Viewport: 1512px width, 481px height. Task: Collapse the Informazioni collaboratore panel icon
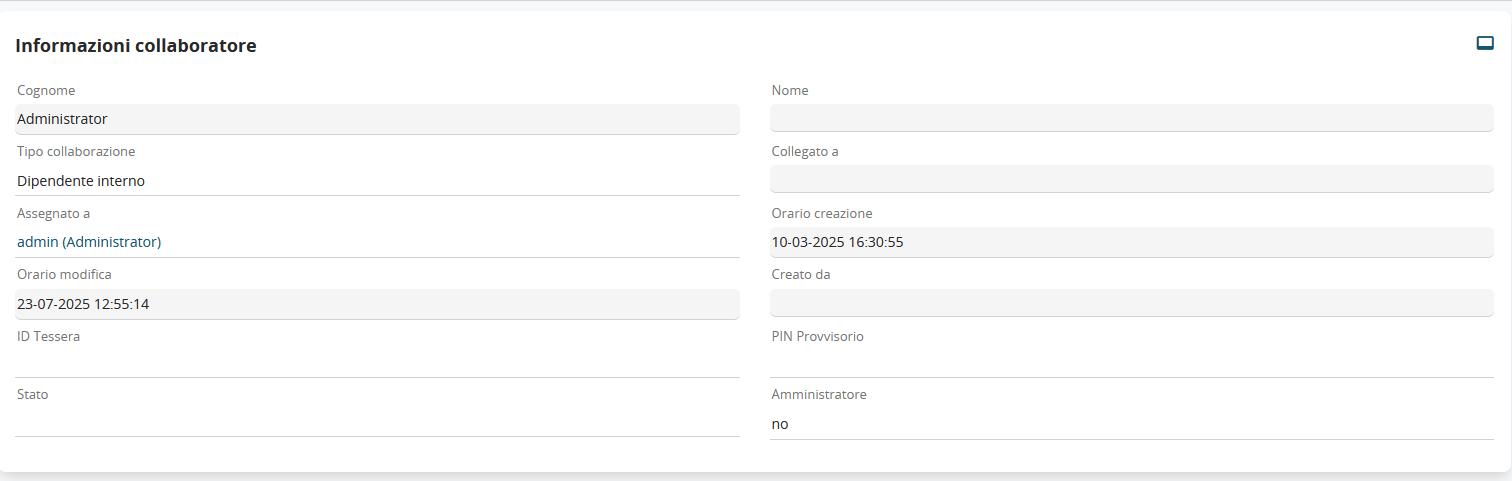coord(1485,43)
